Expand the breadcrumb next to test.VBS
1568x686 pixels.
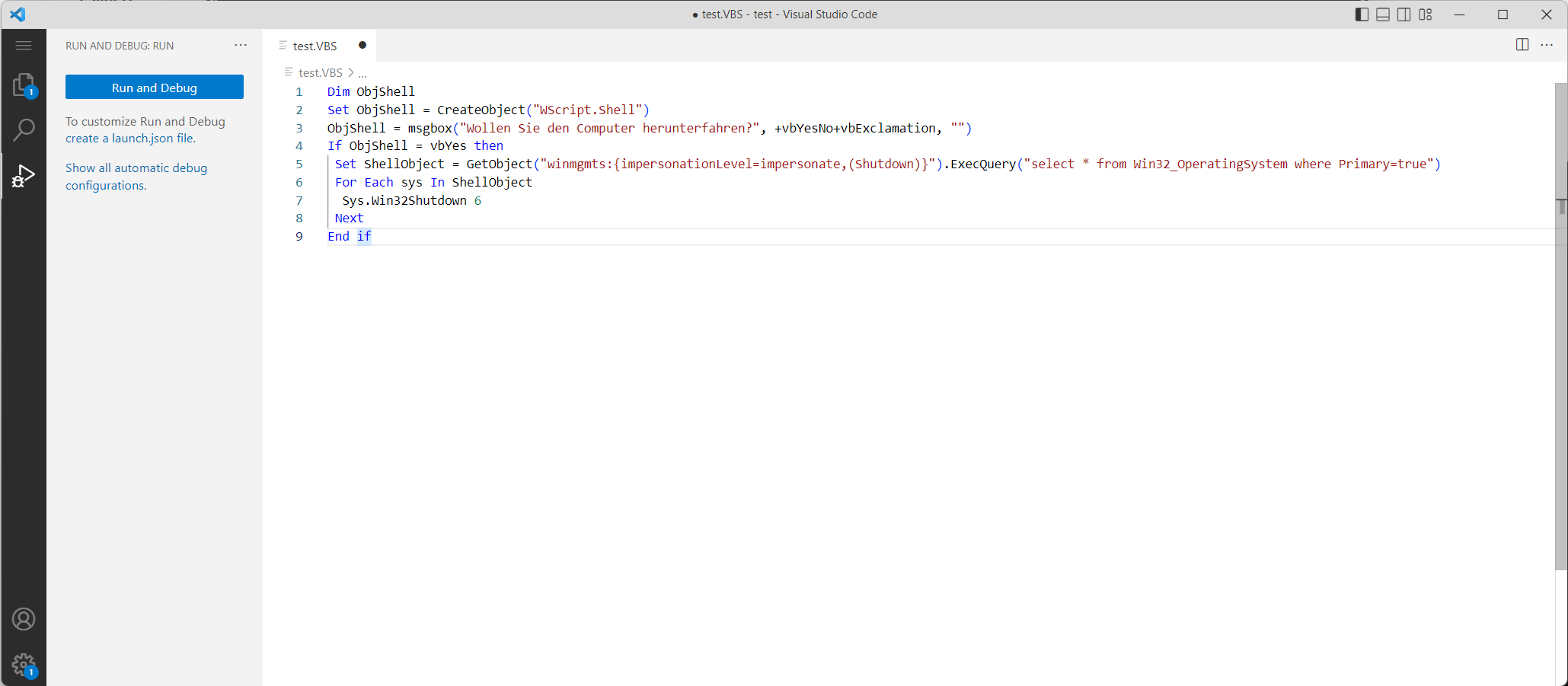point(364,72)
